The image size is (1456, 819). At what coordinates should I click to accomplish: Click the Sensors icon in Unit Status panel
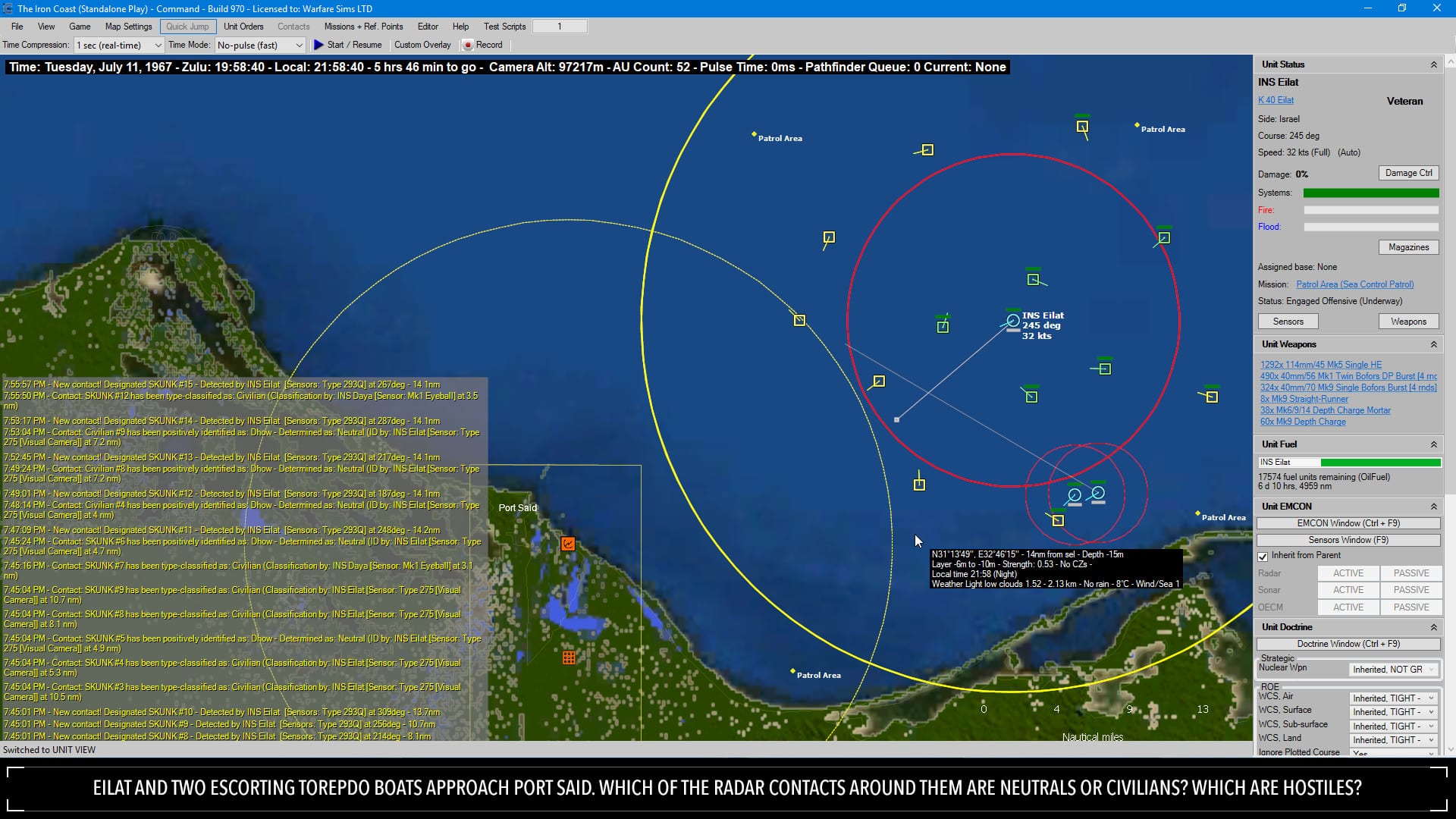(x=1289, y=321)
